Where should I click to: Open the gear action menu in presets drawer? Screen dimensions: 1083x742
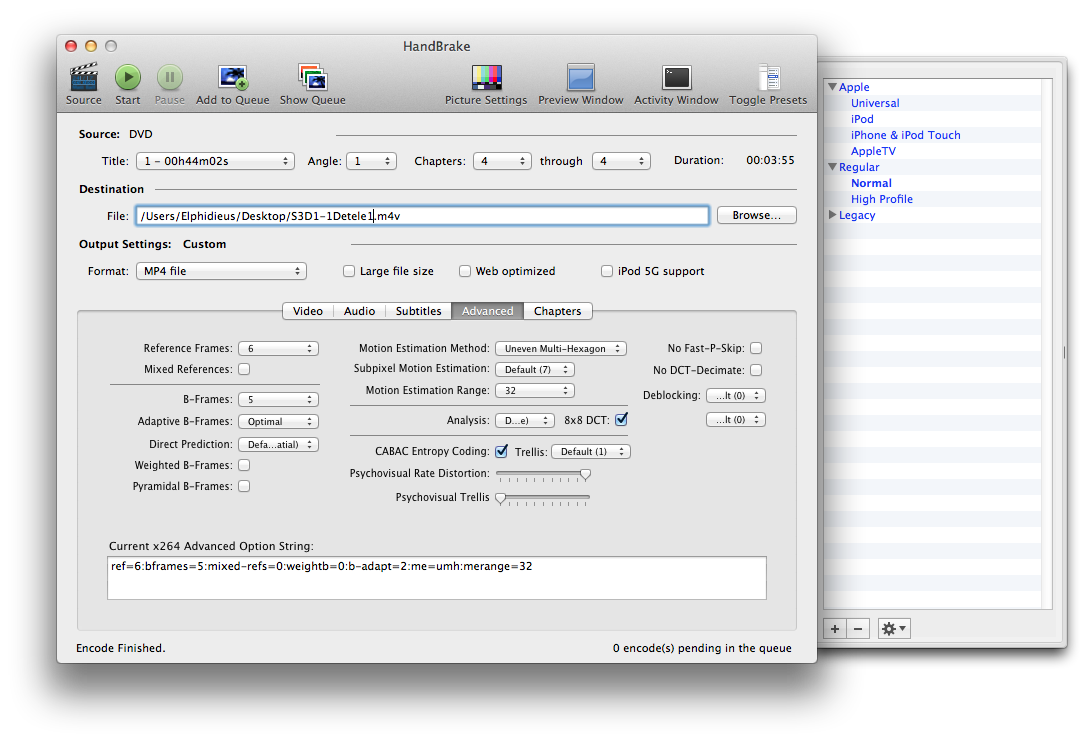pyautogui.click(x=894, y=629)
